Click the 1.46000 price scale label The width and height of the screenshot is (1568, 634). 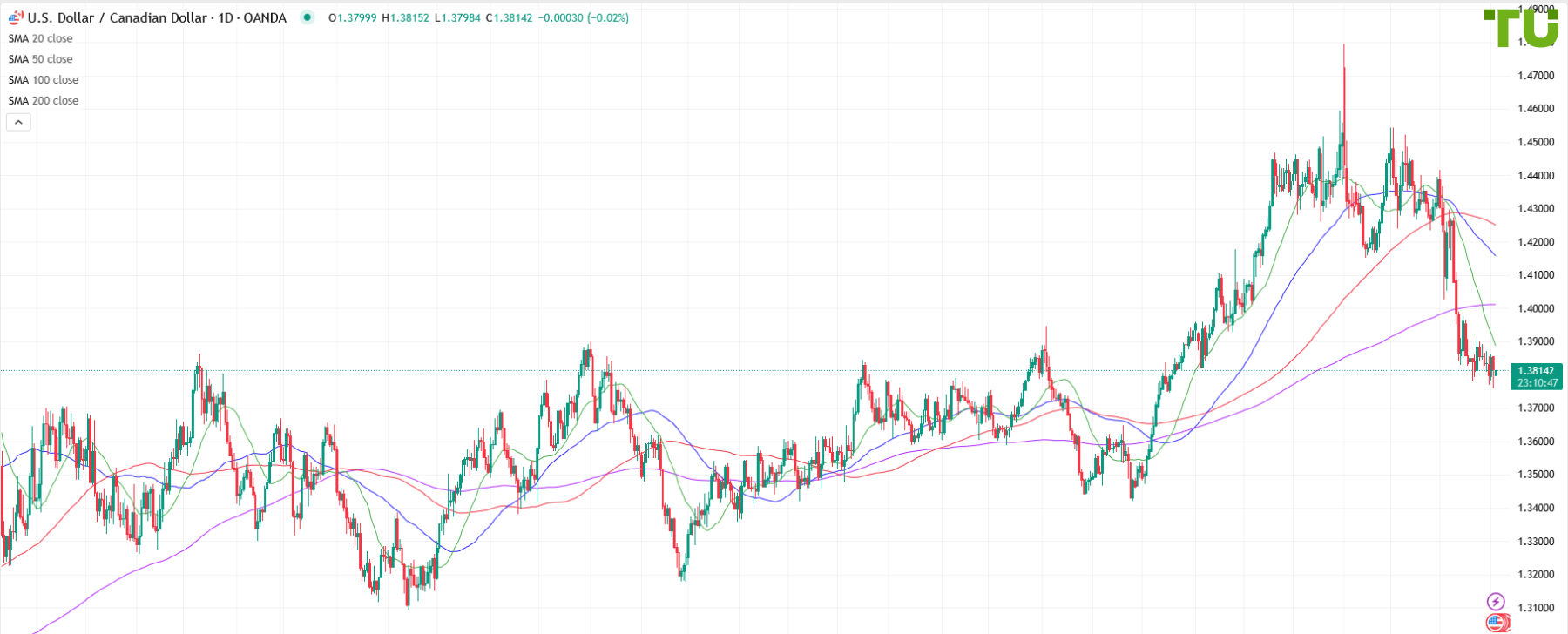coord(1536,109)
